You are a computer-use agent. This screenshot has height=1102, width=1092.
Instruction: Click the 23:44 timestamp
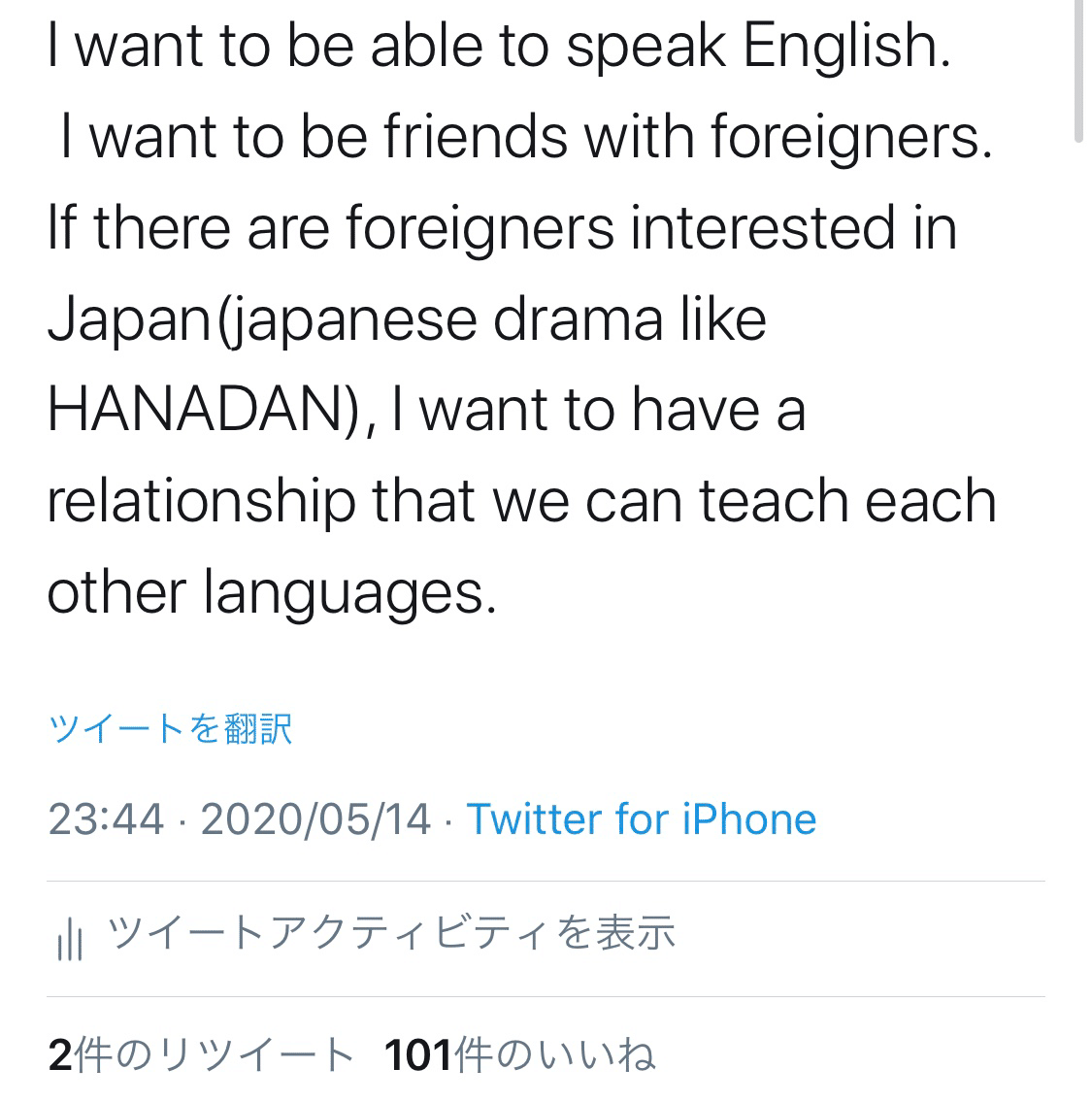(x=106, y=818)
